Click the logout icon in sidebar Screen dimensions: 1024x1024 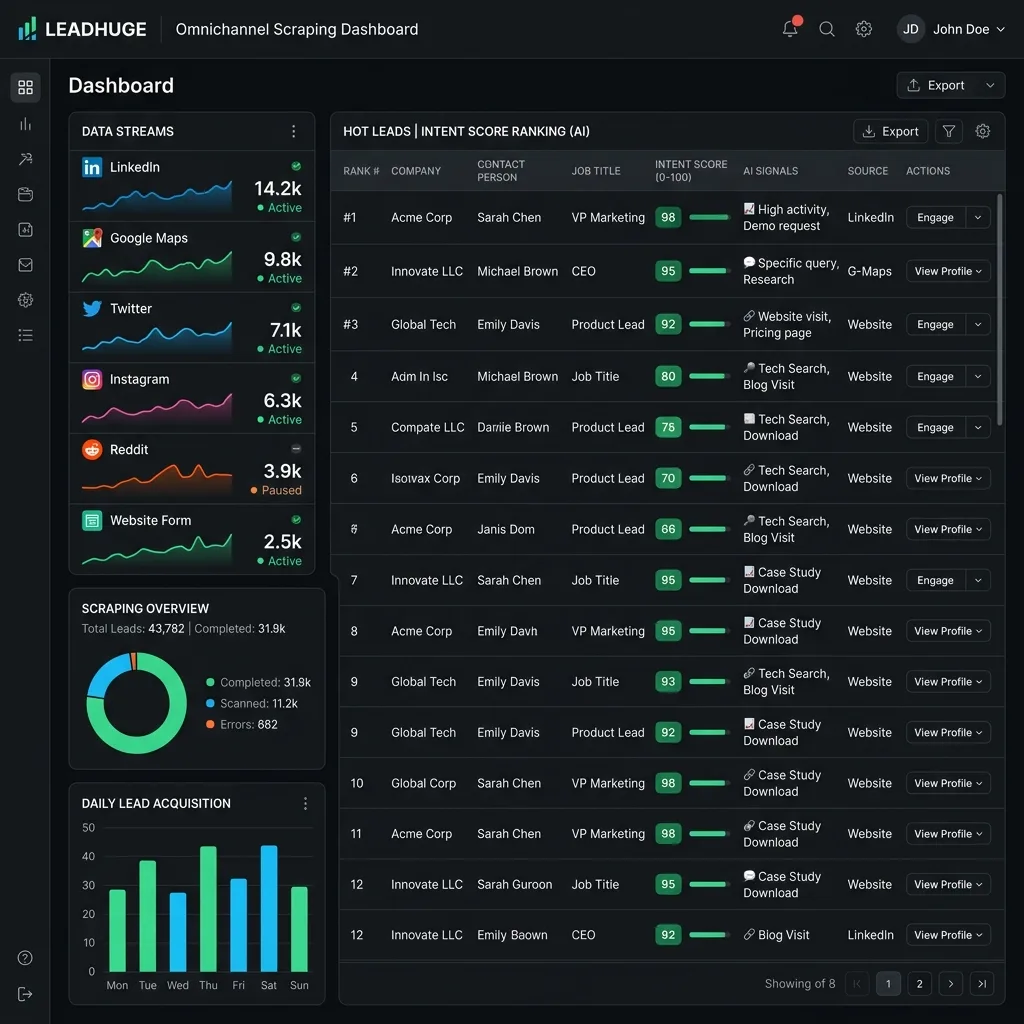pos(25,994)
